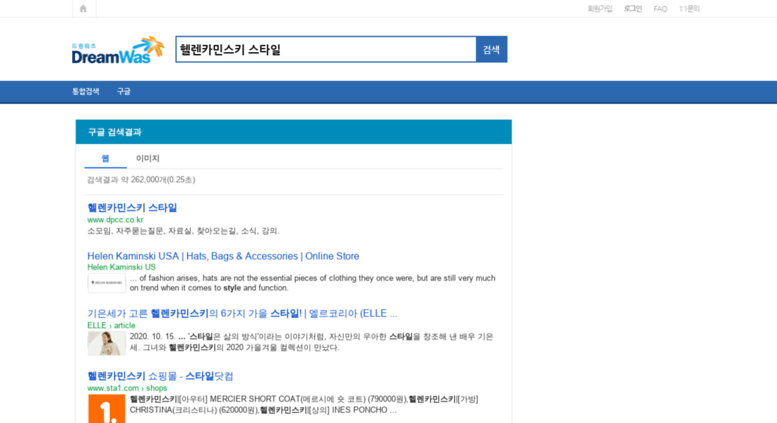Switch to the 웹 results tab

[106, 159]
